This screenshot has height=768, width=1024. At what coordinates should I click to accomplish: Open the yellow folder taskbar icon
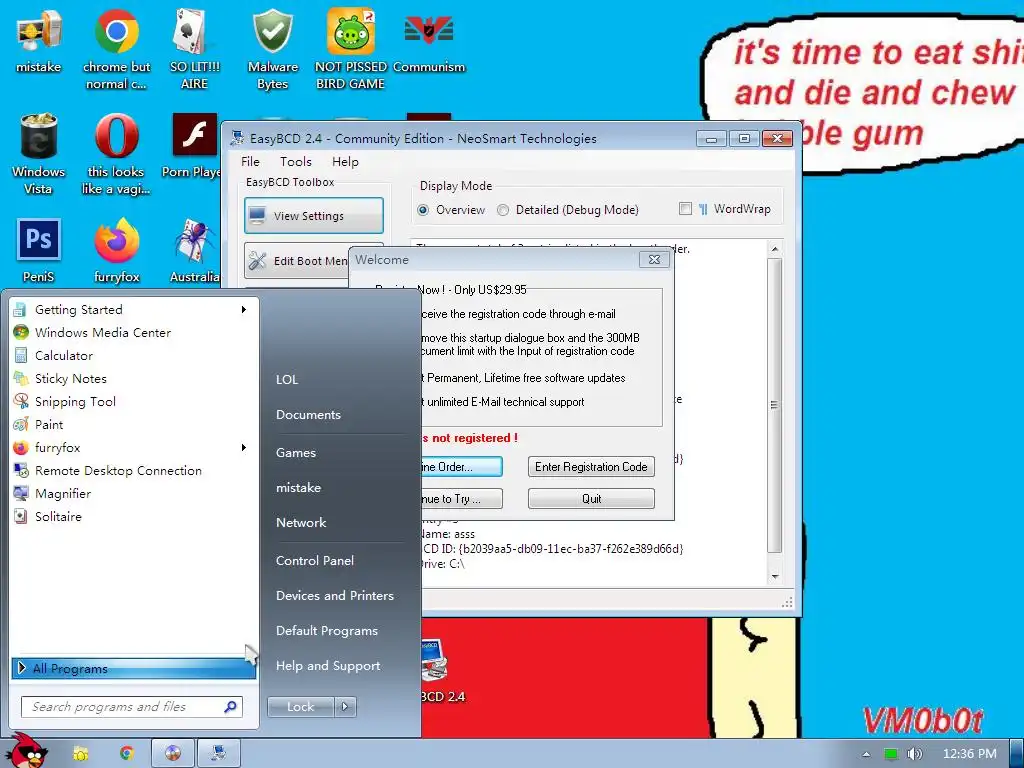(x=81, y=754)
